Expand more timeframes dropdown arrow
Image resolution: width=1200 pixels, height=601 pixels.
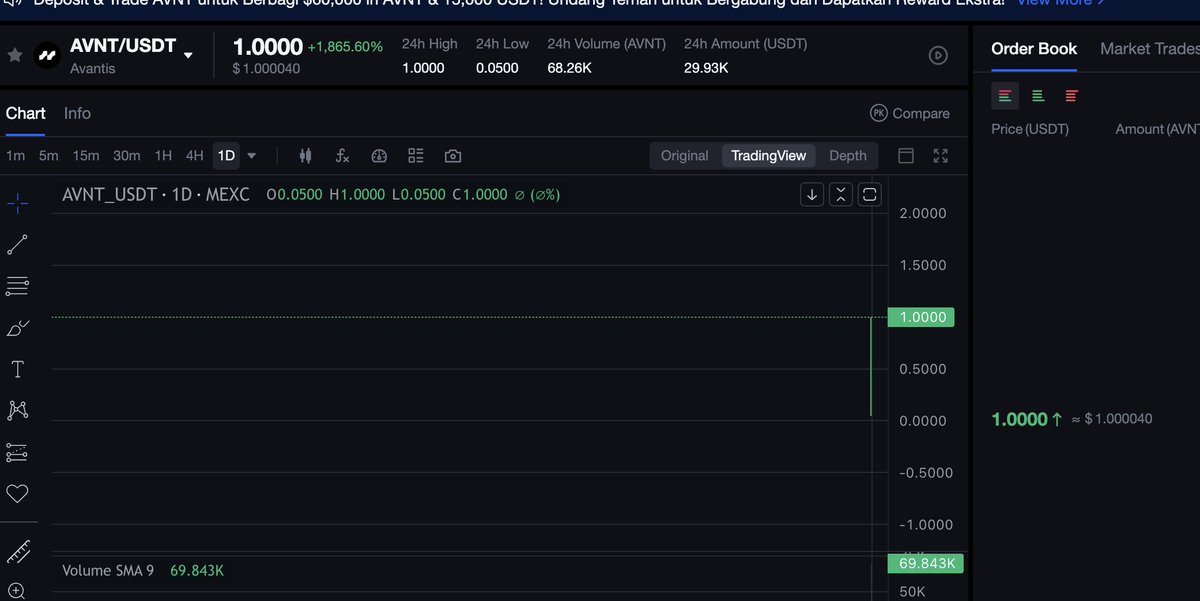(x=251, y=156)
